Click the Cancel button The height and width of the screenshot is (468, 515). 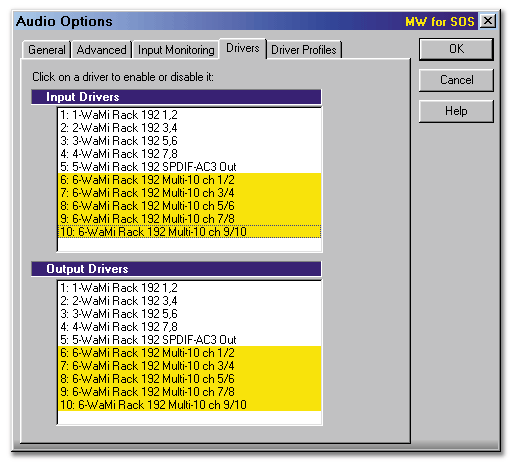point(456,80)
